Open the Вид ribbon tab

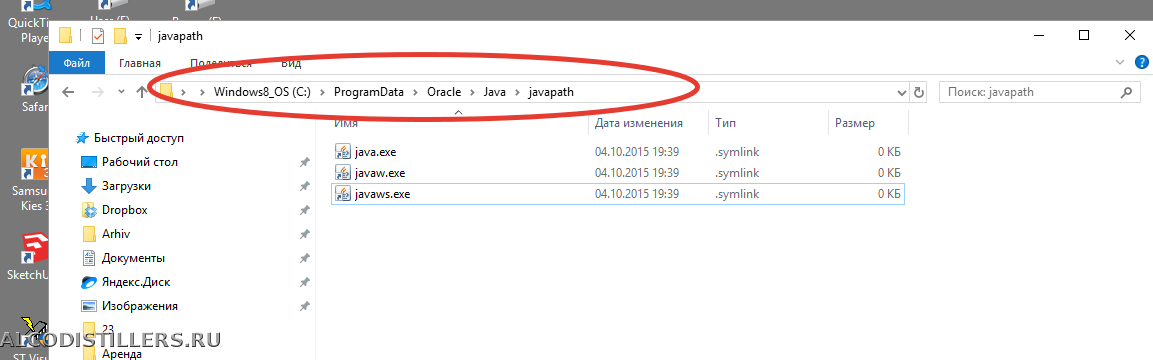click(292, 63)
